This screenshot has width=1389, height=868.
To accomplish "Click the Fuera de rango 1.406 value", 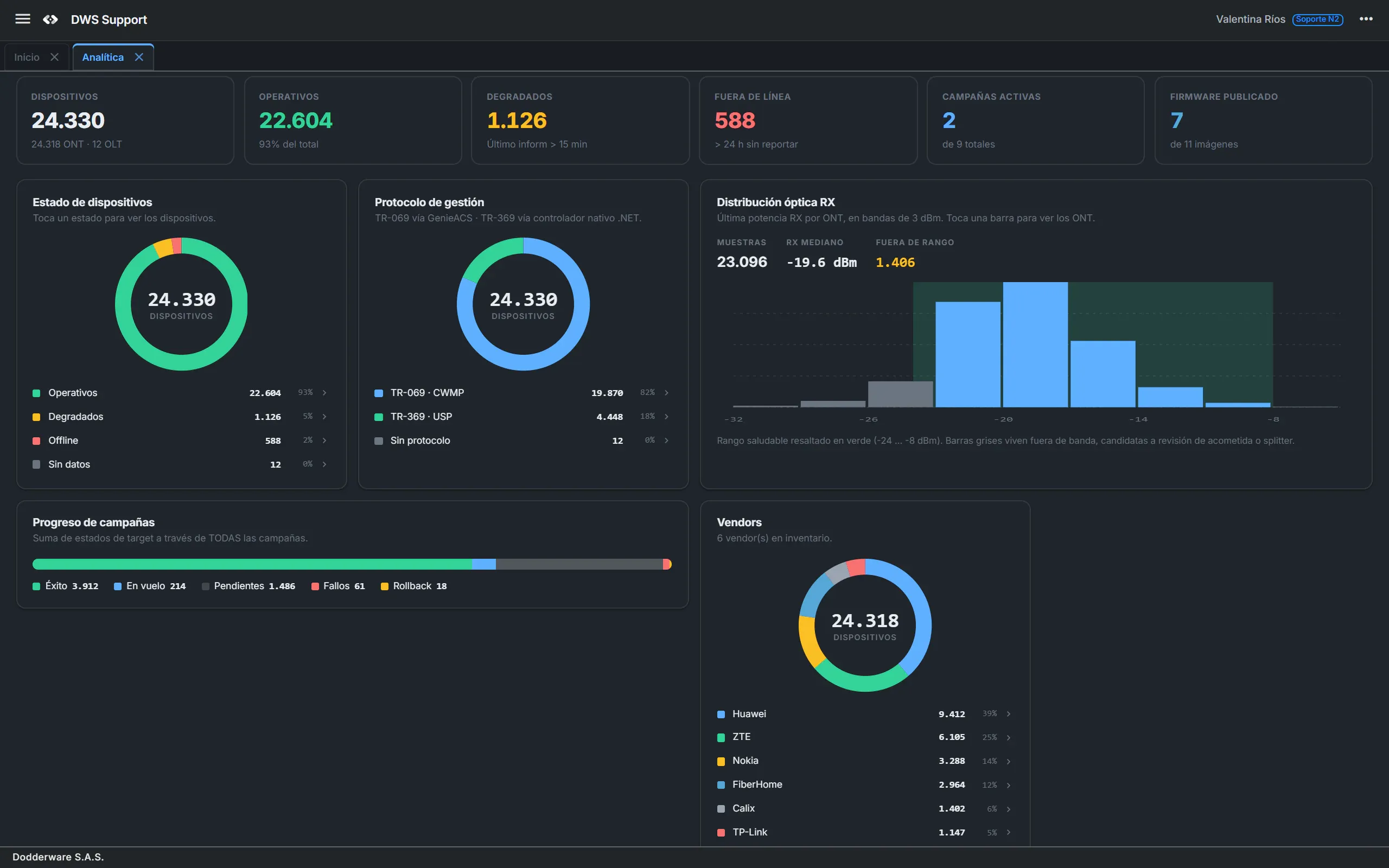I will 895,263.
